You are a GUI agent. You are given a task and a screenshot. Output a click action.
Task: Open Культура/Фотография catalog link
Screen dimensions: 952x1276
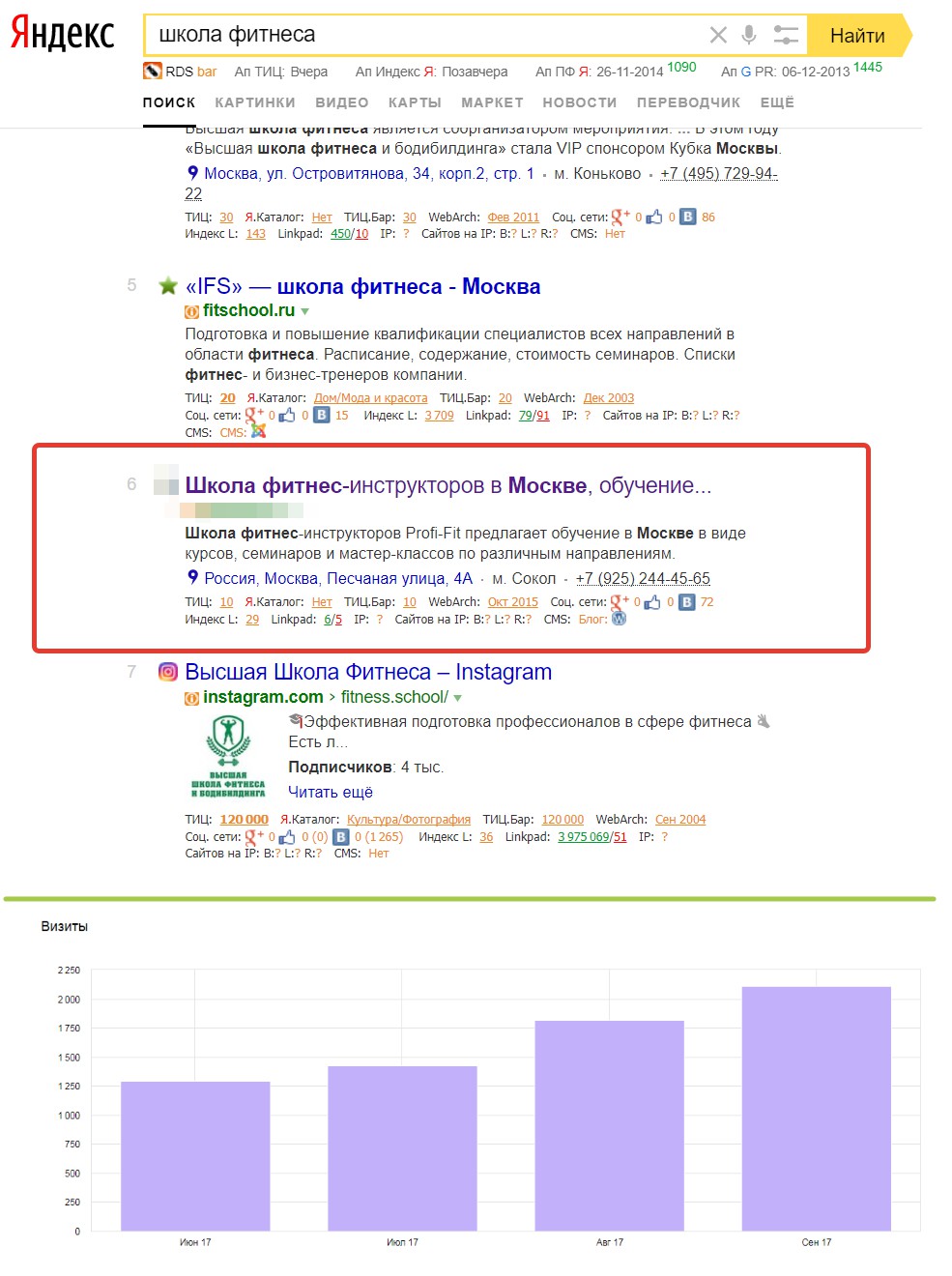[409, 819]
